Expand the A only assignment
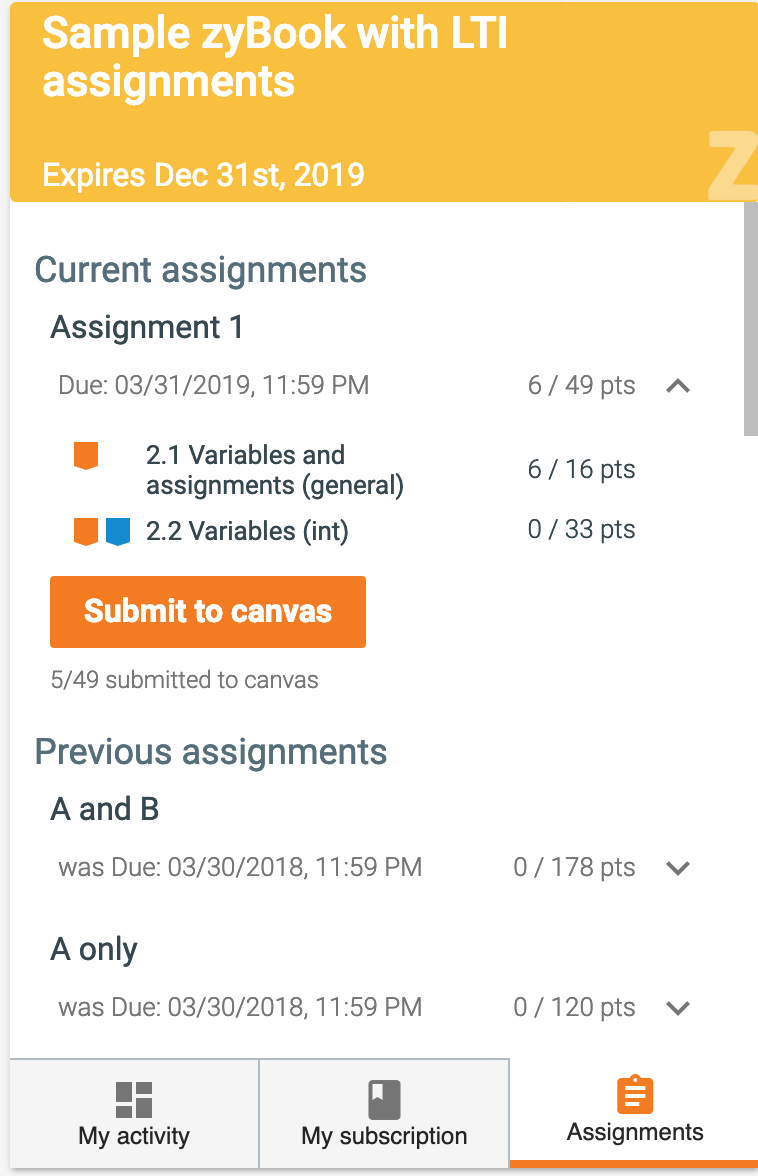758x1176 pixels. pyautogui.click(x=678, y=1008)
